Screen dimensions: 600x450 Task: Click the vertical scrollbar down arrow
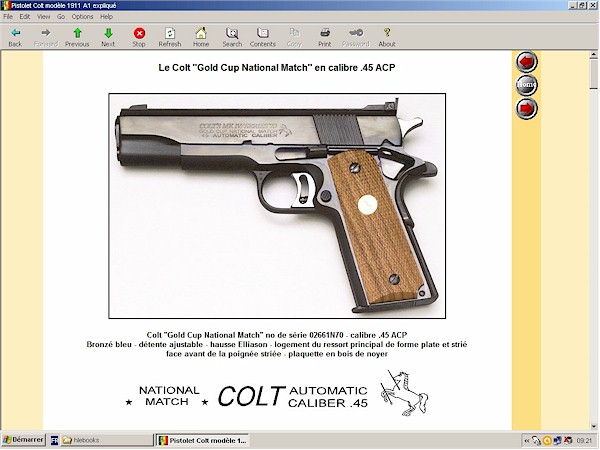(593, 426)
